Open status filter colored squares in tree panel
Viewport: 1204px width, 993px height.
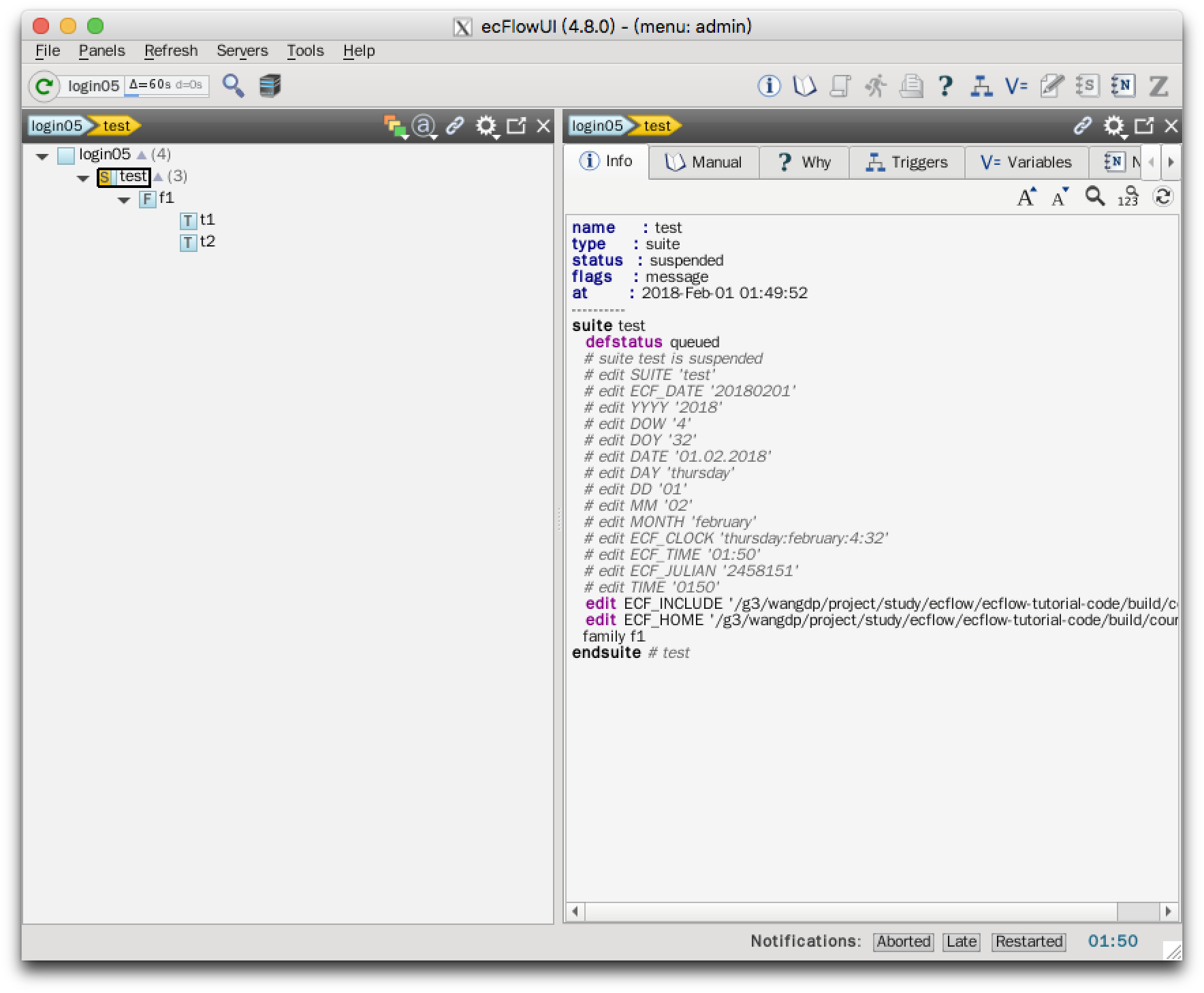point(395,126)
